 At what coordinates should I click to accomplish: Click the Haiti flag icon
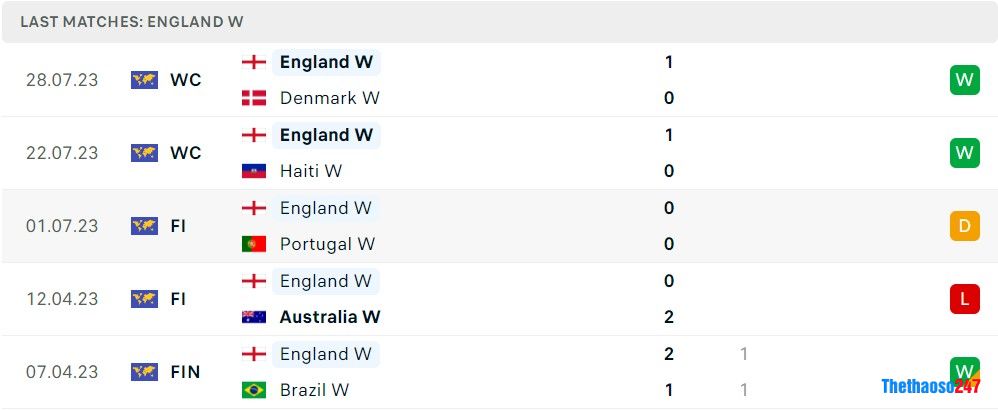tap(254, 171)
